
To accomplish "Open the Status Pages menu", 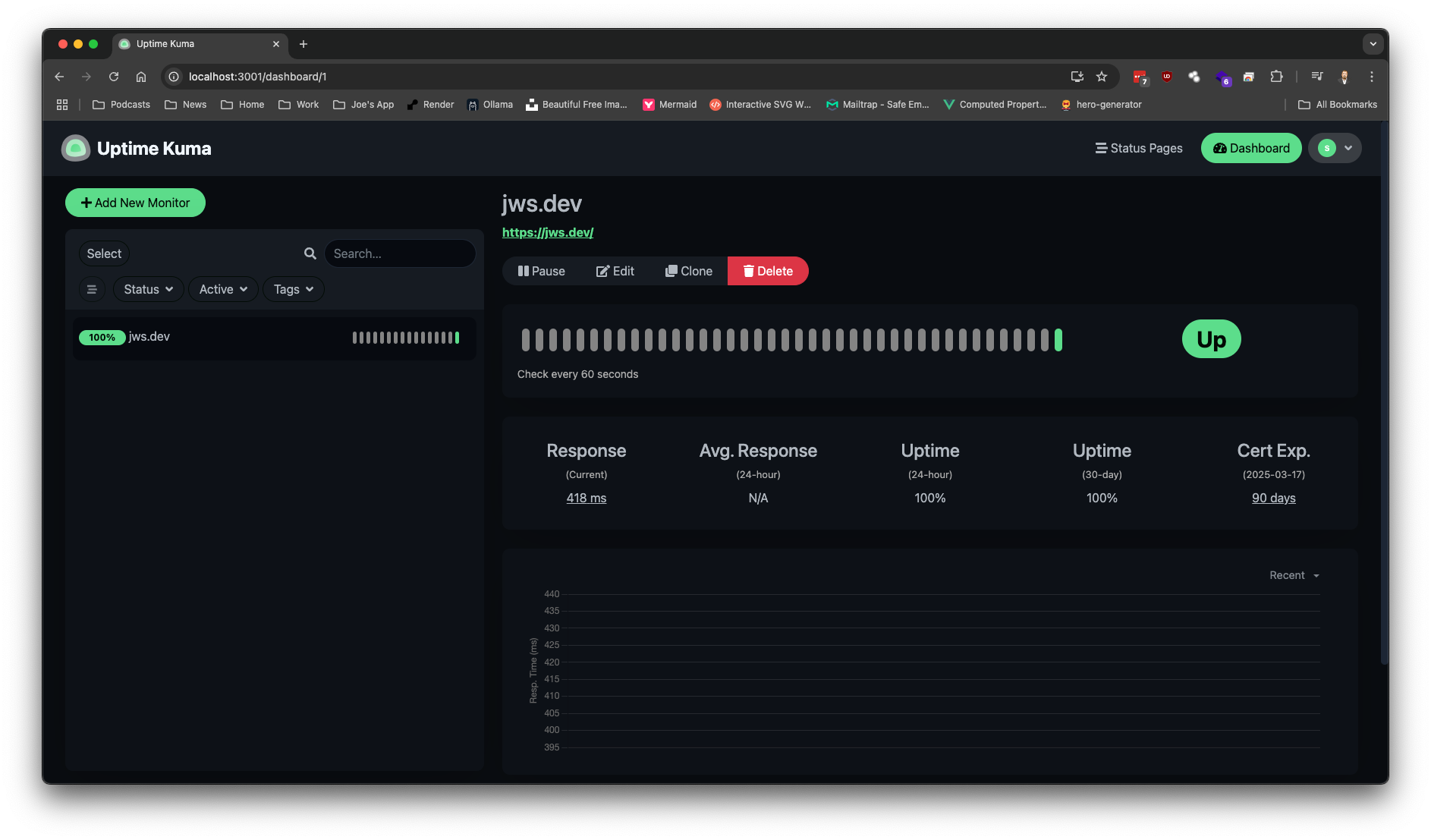I will [1138, 148].
